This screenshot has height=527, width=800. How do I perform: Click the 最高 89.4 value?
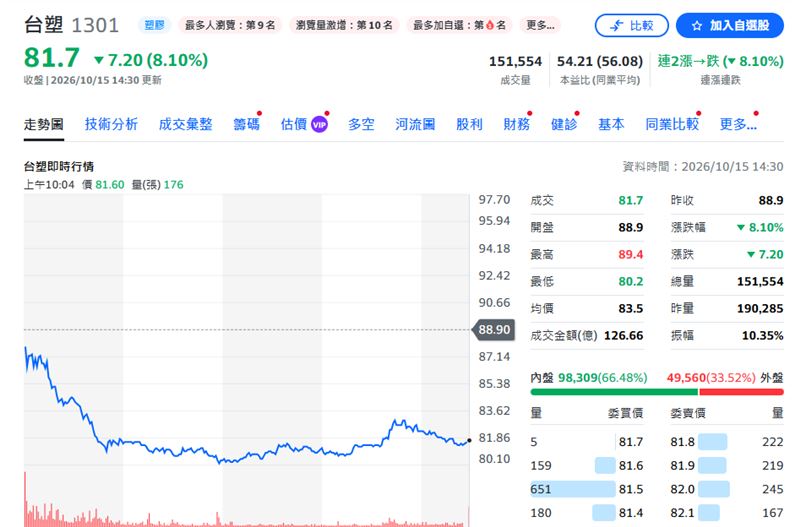(631, 254)
